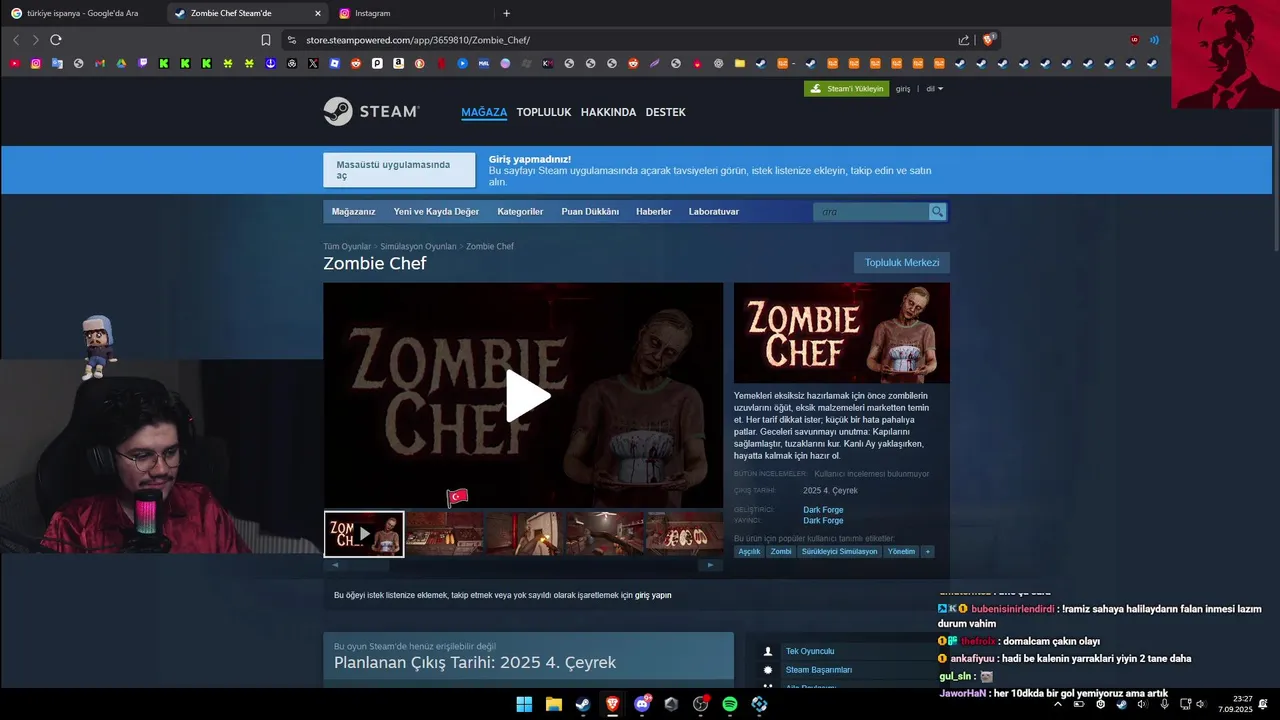Open Steam app from taskbar
Screen dimensions: 1280x720
pos(582,704)
